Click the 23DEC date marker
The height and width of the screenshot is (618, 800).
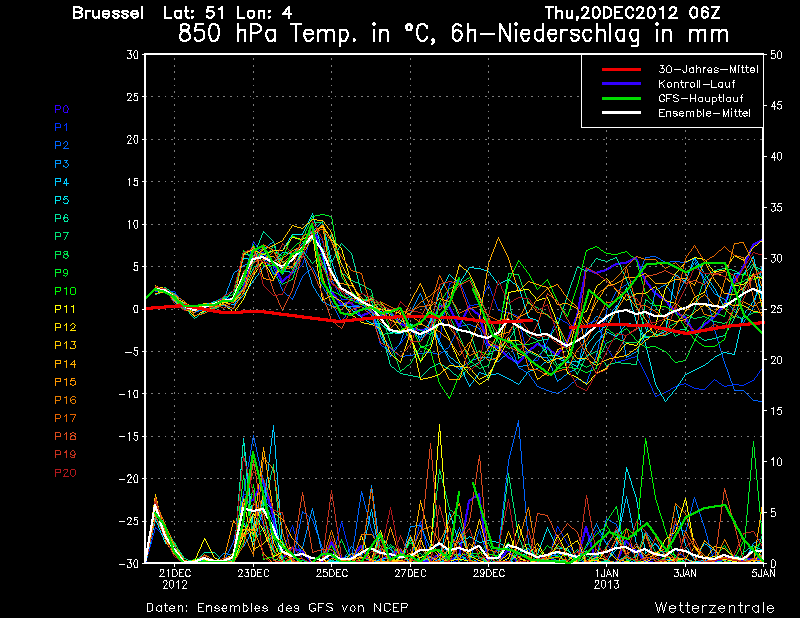[253, 573]
